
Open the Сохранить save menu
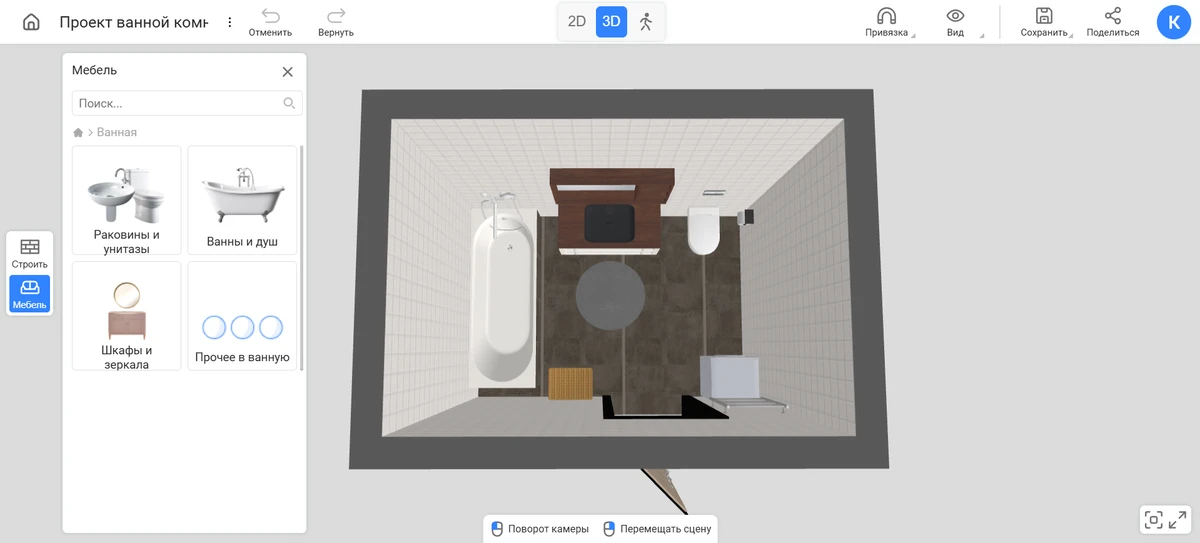click(x=1045, y=22)
